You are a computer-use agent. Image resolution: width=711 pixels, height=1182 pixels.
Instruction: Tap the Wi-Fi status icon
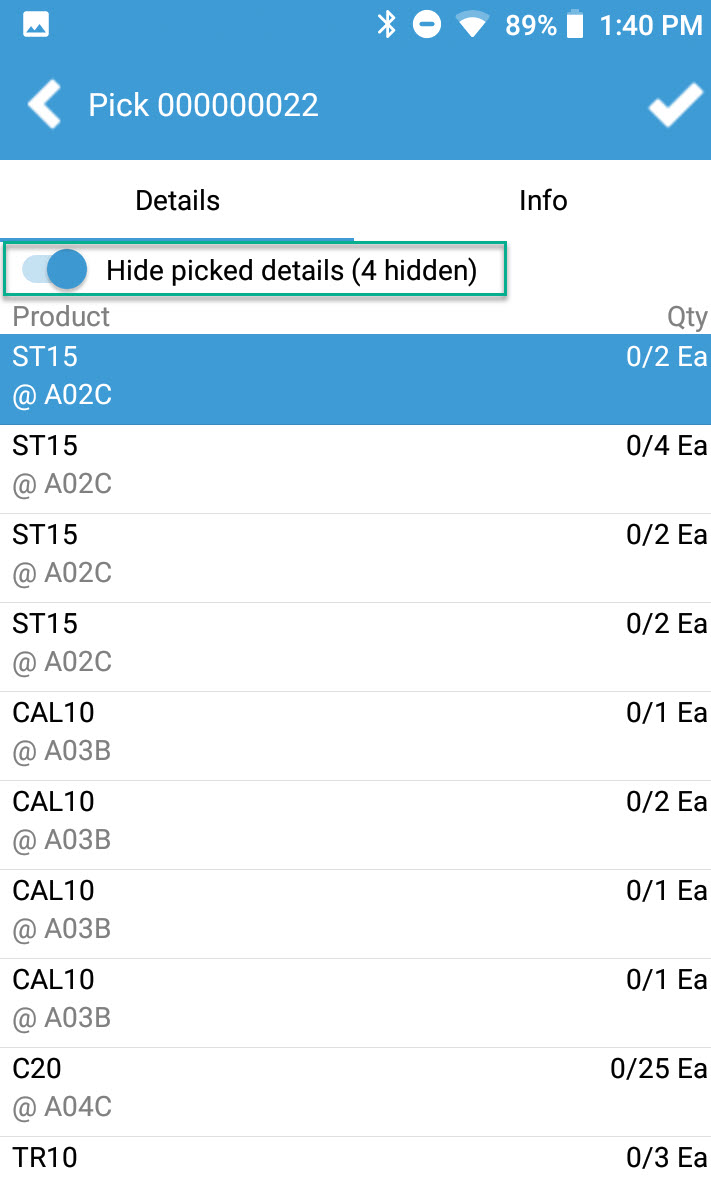click(x=472, y=25)
